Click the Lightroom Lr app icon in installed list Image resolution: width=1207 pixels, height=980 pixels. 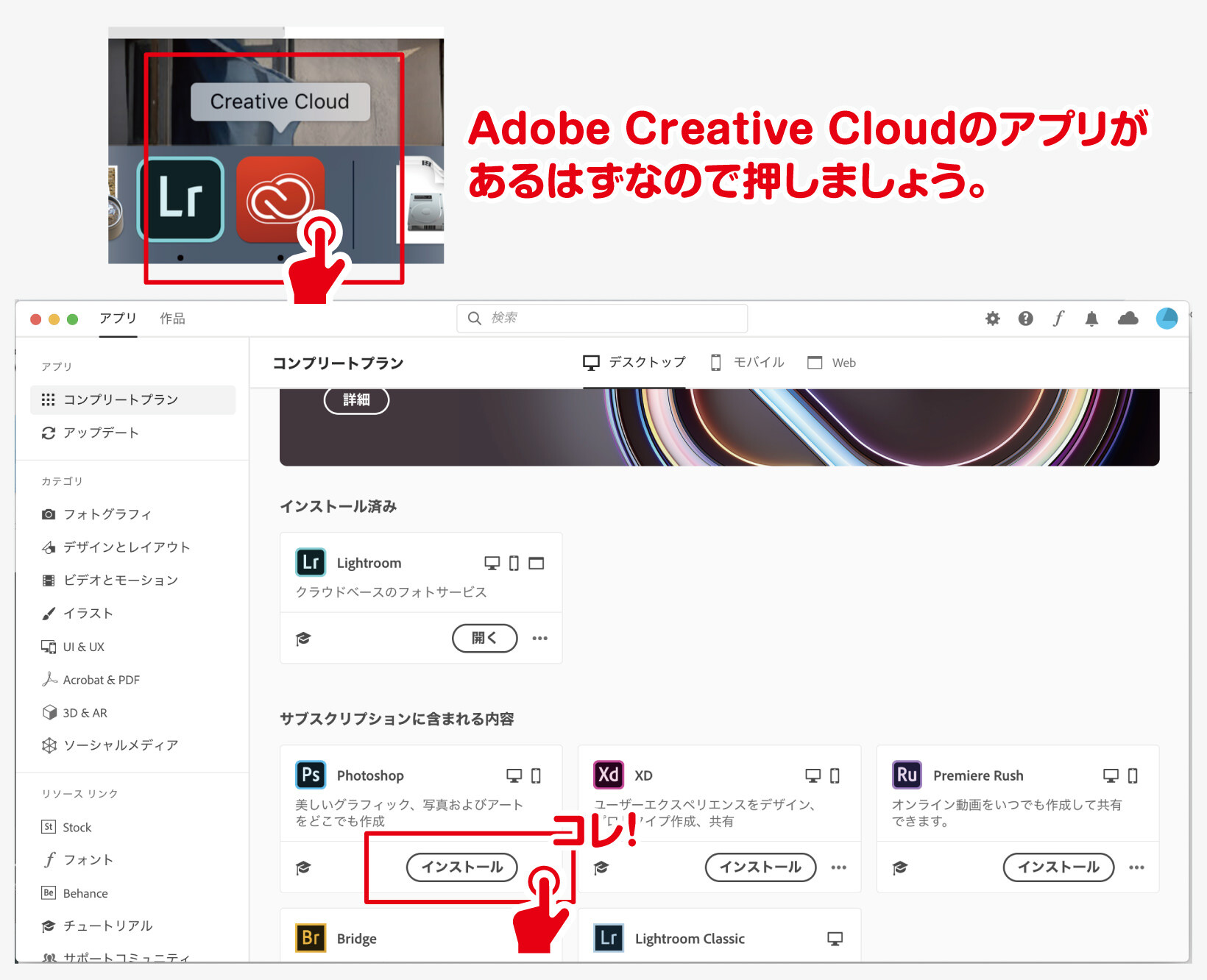pos(311,563)
